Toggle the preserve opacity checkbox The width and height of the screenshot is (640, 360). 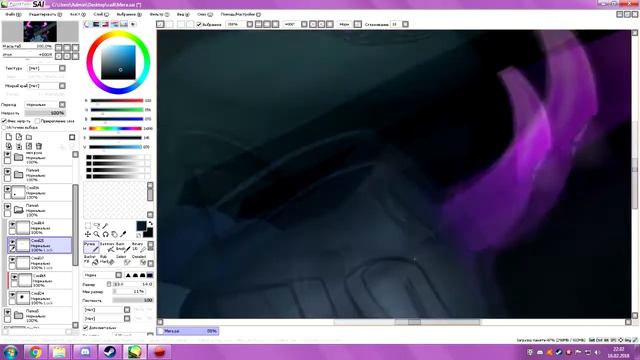(x=4, y=121)
